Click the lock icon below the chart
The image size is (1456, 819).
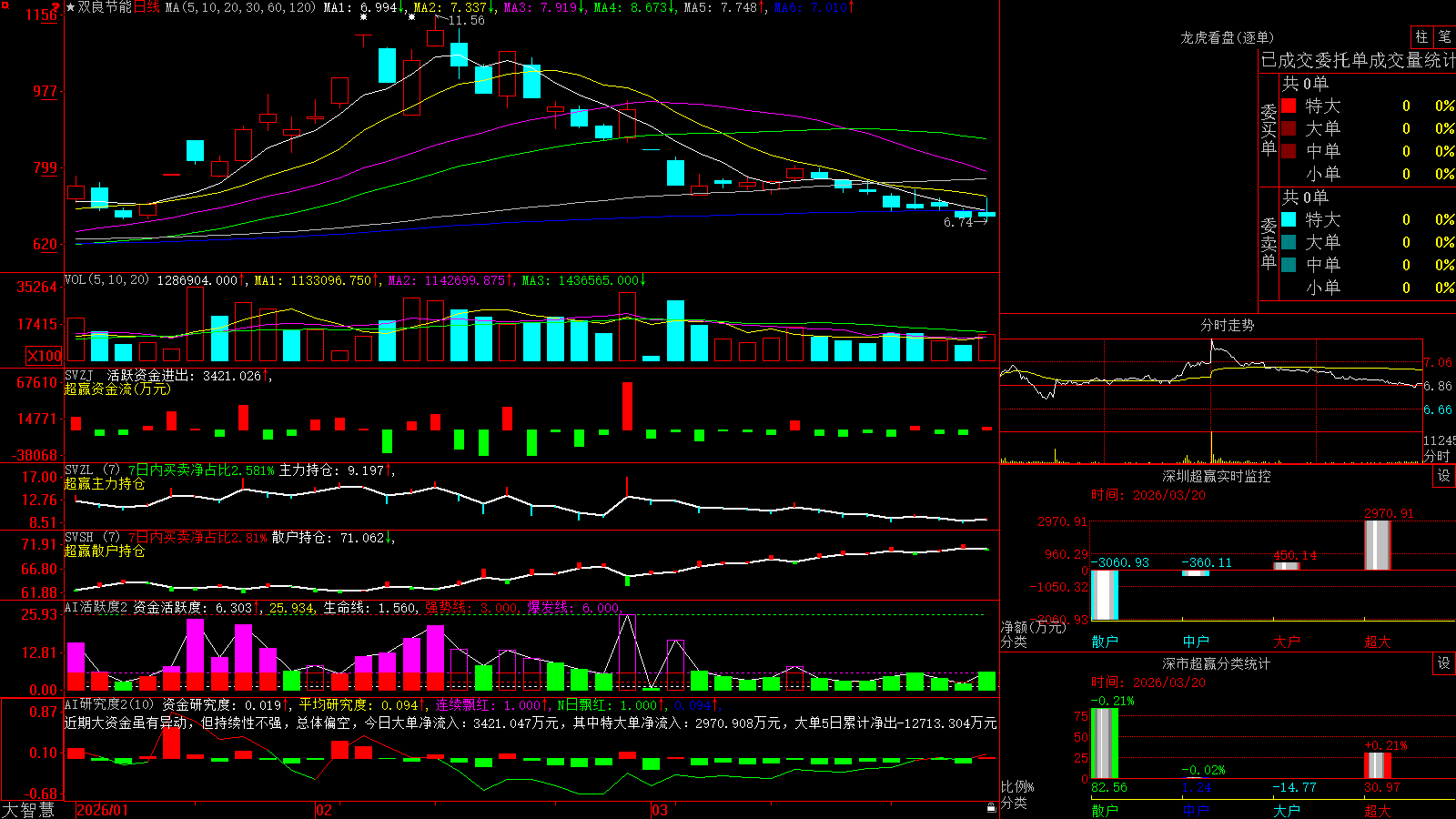coord(992,807)
